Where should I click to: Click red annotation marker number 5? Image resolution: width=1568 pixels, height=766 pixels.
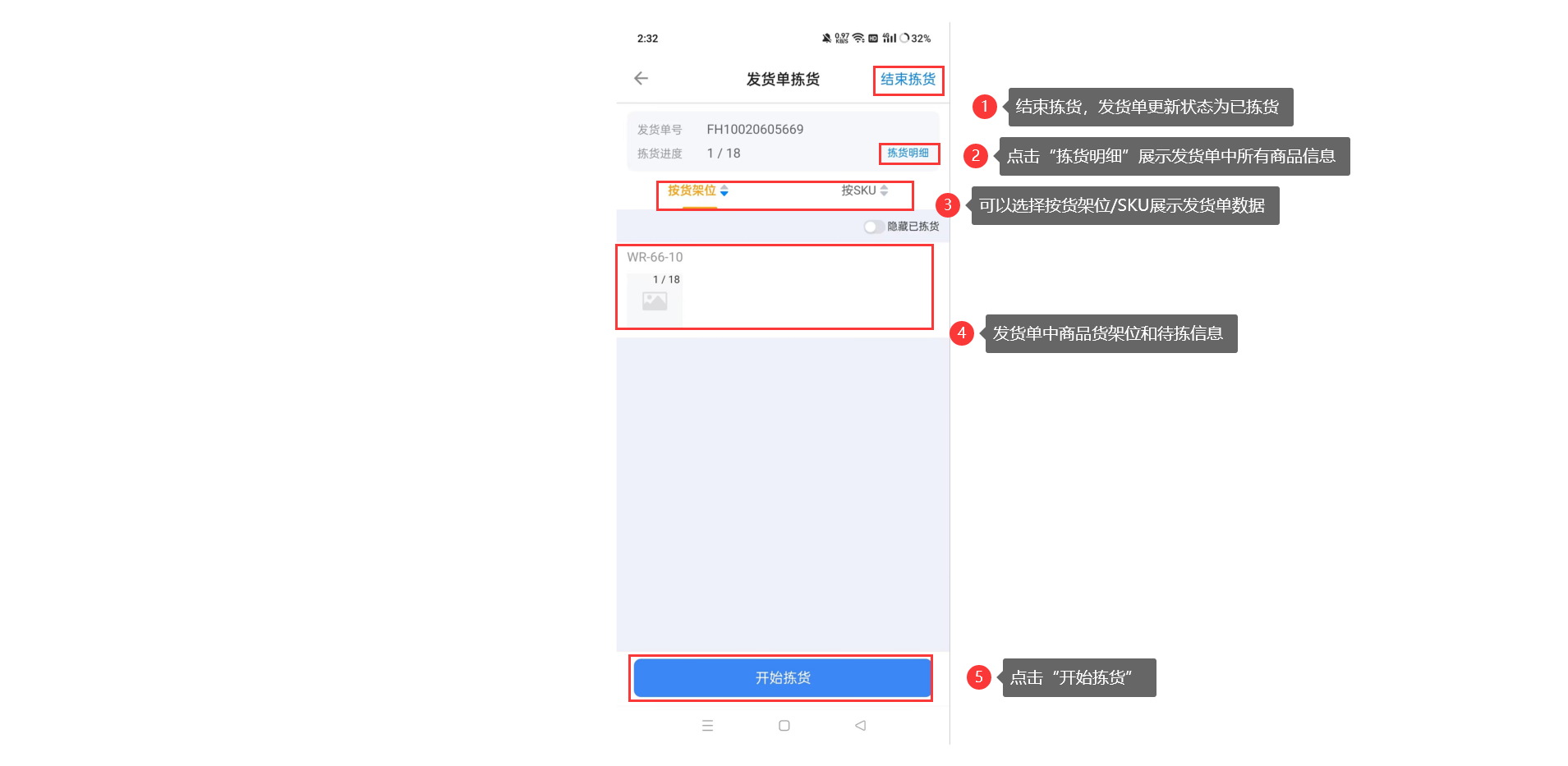pos(978,677)
